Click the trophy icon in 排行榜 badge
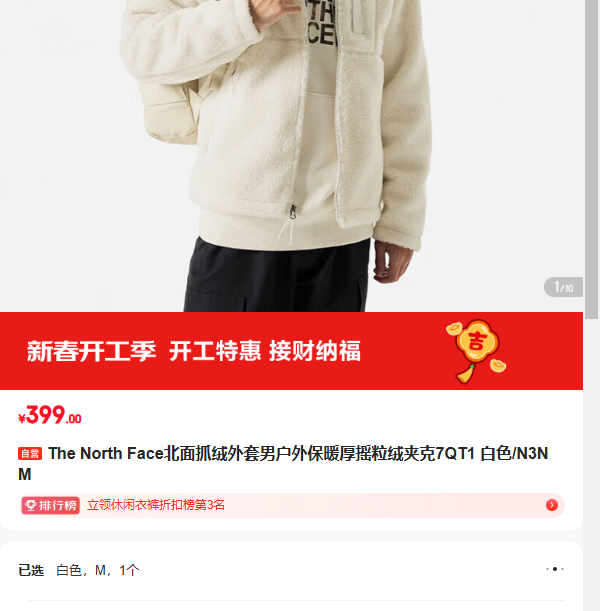The width and height of the screenshot is (600, 611). coord(30,505)
